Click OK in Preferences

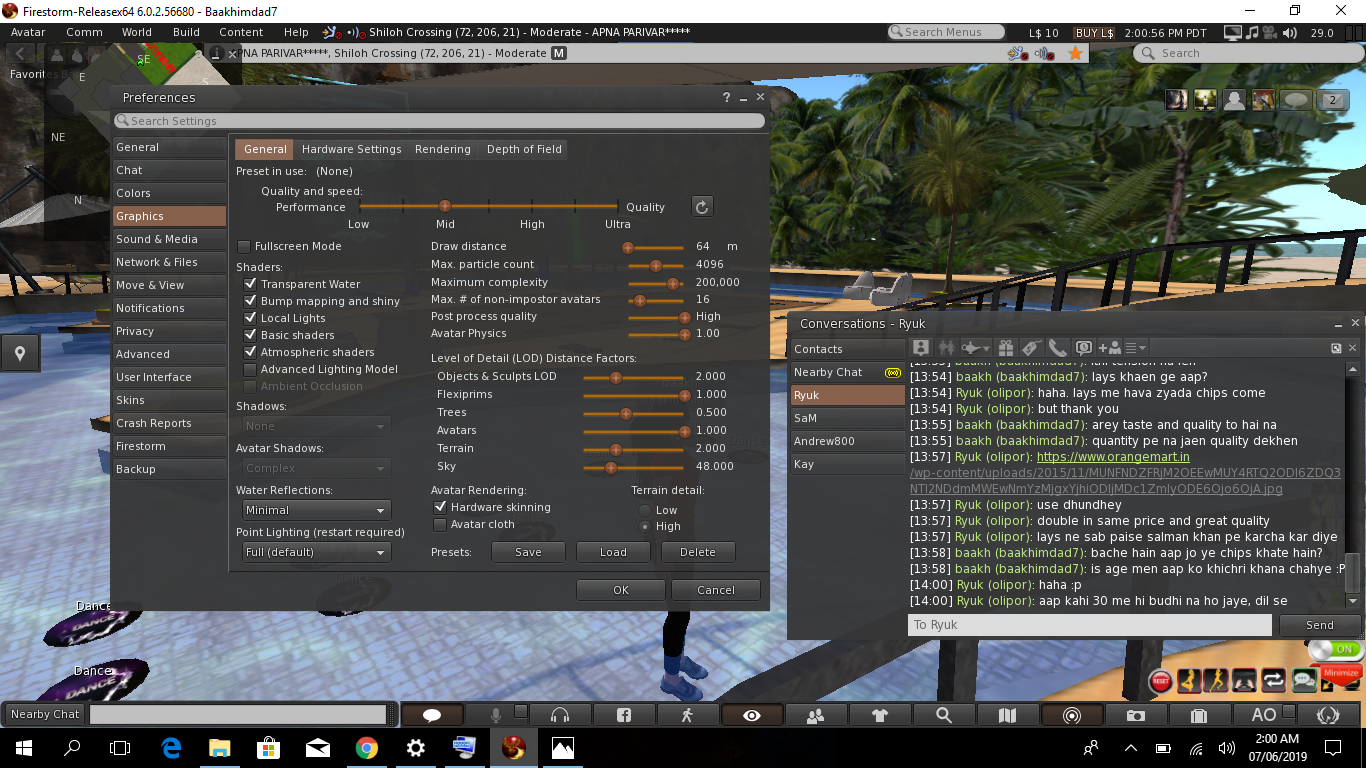(x=621, y=590)
